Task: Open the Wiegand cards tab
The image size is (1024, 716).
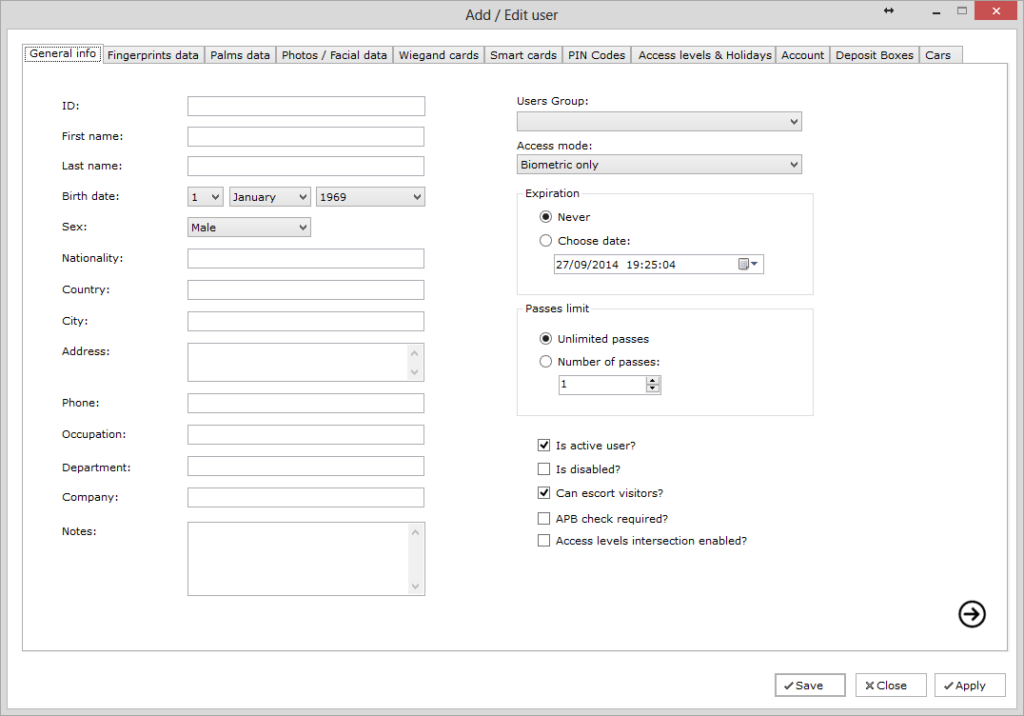Action: point(438,55)
